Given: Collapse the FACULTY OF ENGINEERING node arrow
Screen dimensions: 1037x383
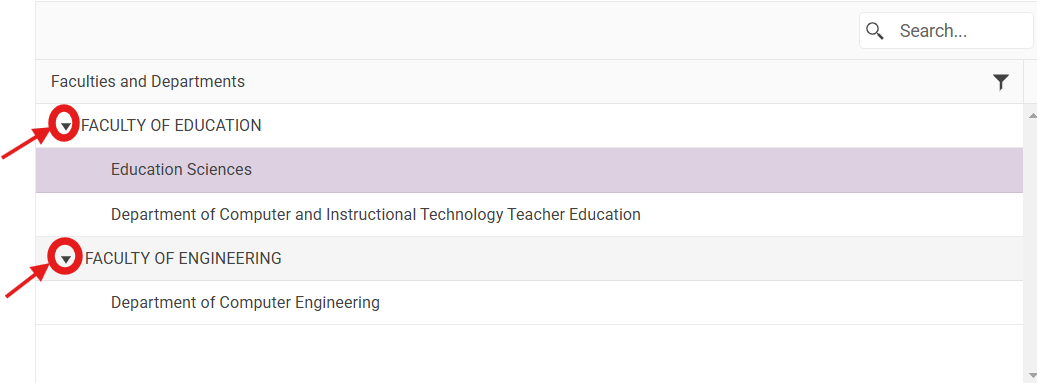Looking at the screenshot, I should point(65,260).
